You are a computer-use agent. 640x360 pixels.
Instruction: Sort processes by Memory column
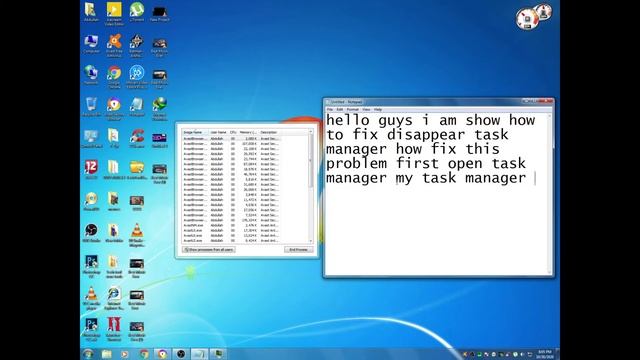248,132
